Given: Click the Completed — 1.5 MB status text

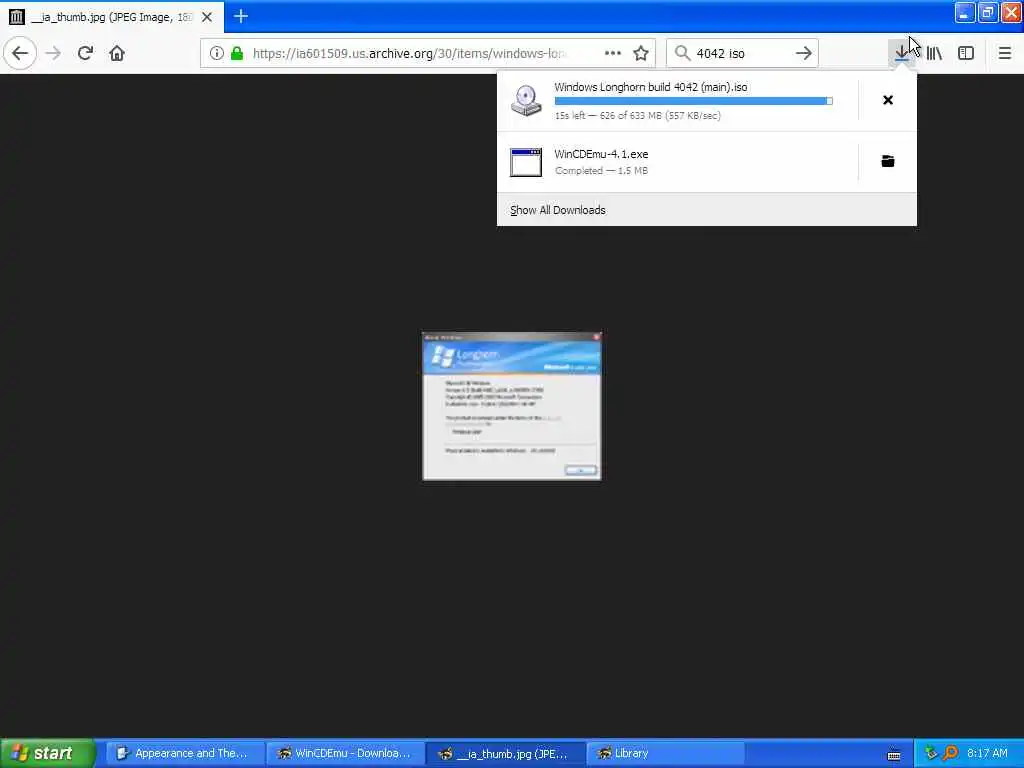Looking at the screenshot, I should click(601, 170).
